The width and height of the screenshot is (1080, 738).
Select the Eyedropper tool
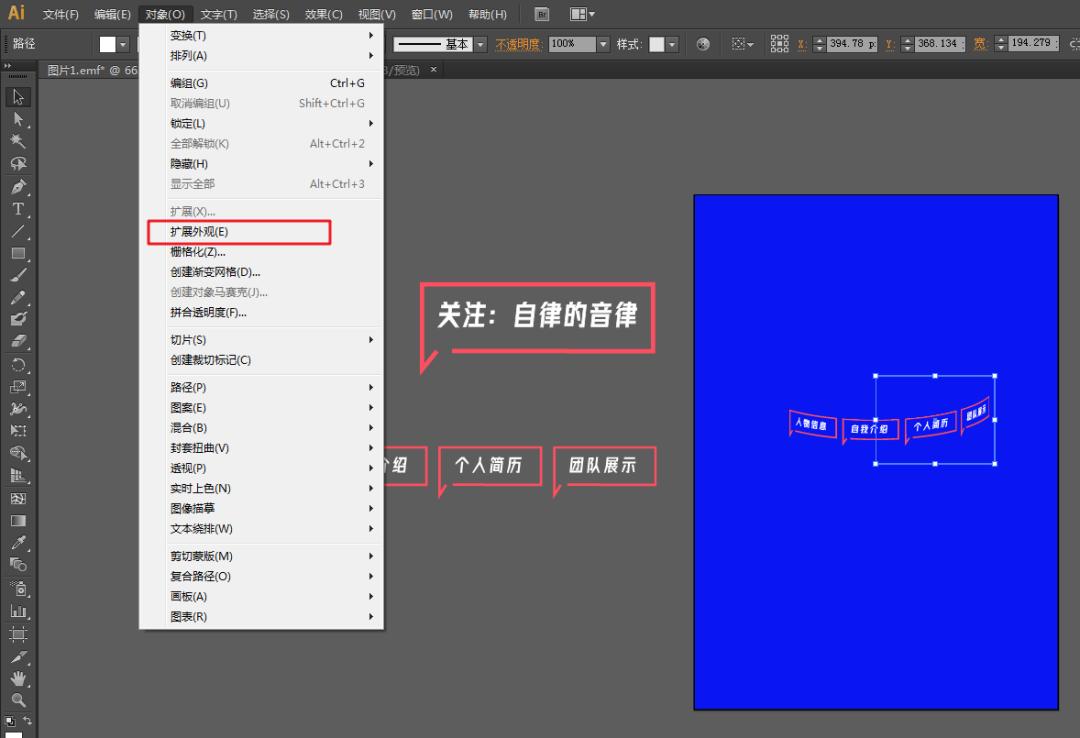(x=15, y=544)
